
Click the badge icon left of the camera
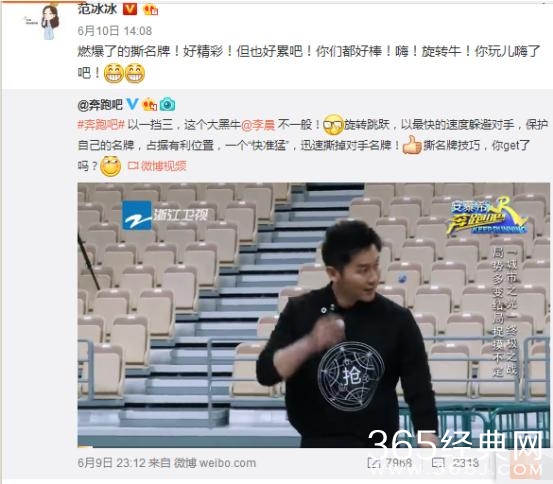(x=149, y=104)
